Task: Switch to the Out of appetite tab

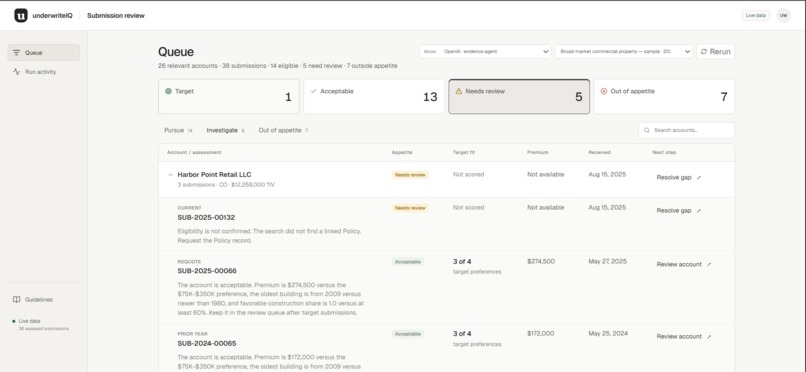Action: 283,131
